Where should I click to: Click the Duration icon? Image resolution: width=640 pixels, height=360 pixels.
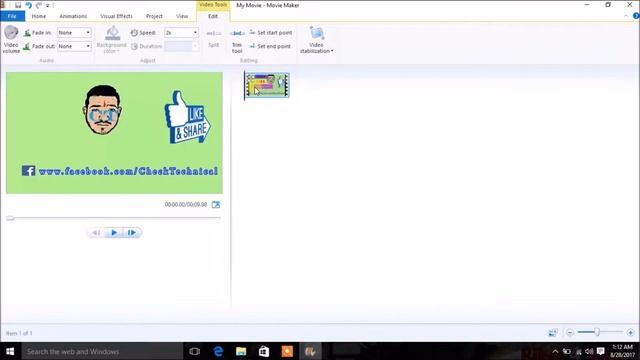(134, 47)
